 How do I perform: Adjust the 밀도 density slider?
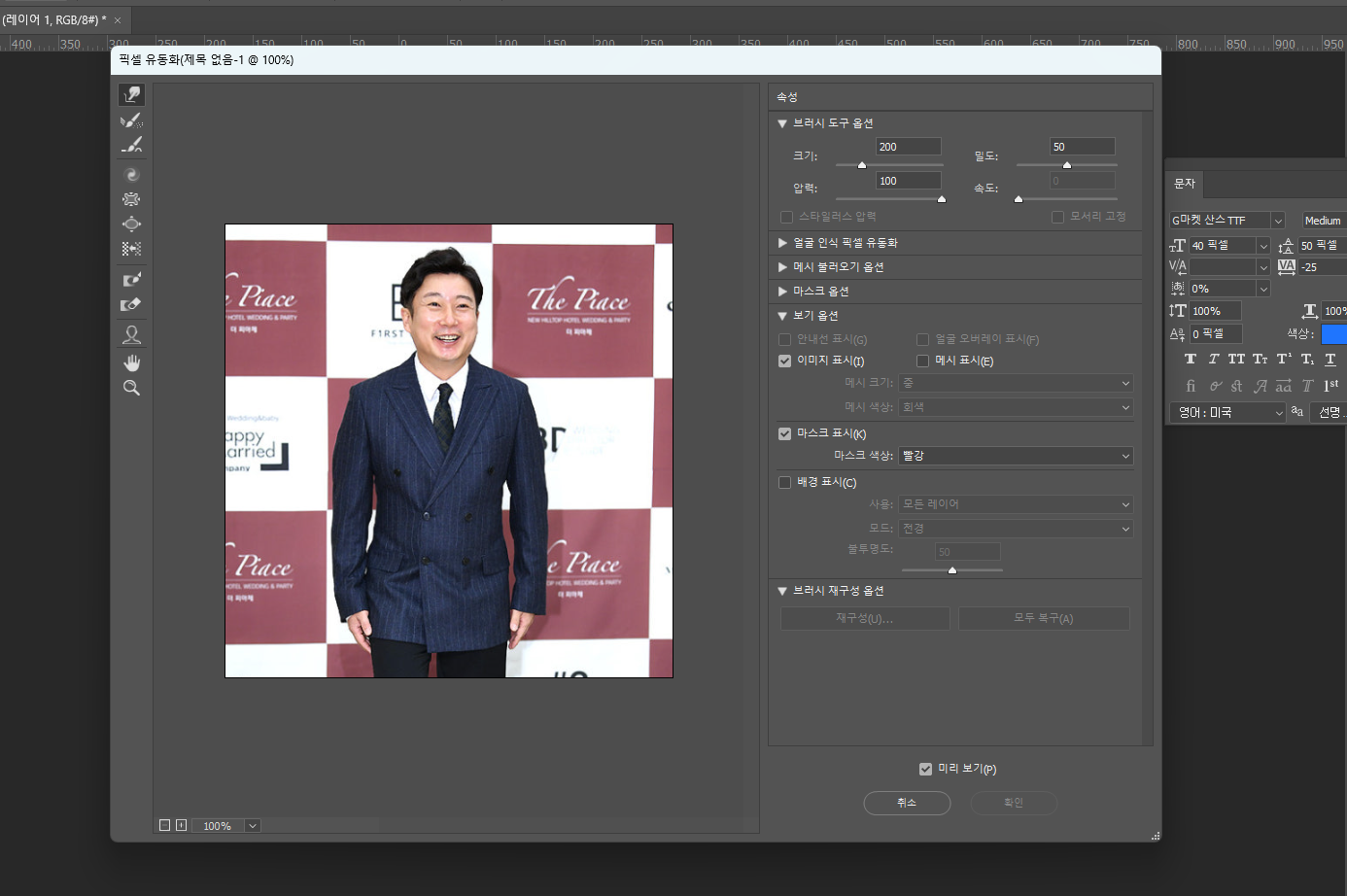coord(1066,165)
